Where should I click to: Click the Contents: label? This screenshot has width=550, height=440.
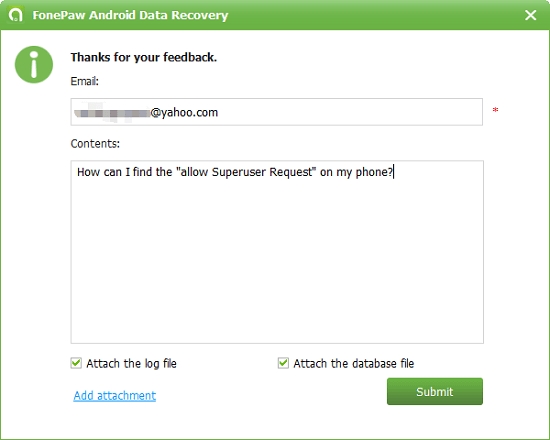click(95, 144)
